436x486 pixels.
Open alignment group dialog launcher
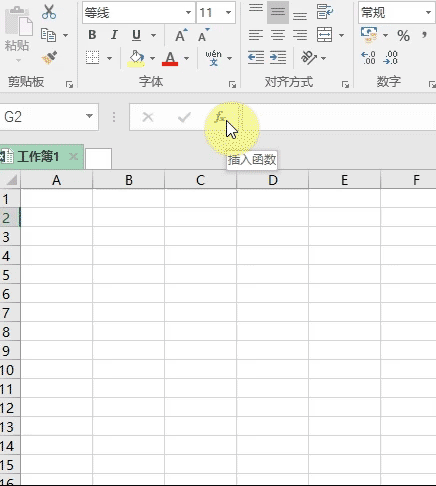pos(345,85)
